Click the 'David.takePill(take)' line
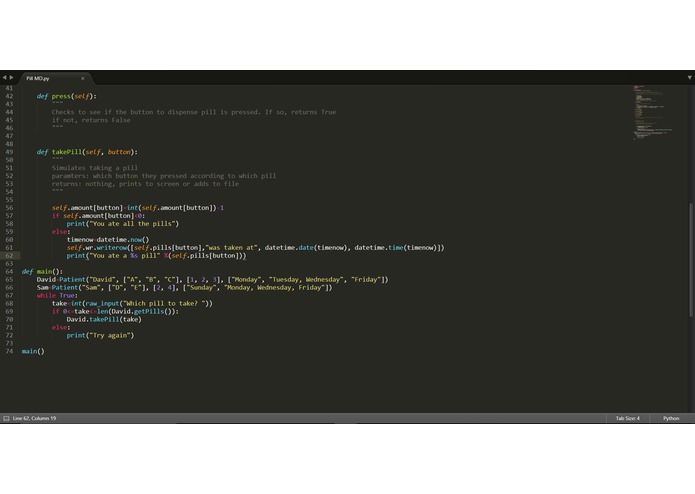695x494 pixels. pos(104,319)
